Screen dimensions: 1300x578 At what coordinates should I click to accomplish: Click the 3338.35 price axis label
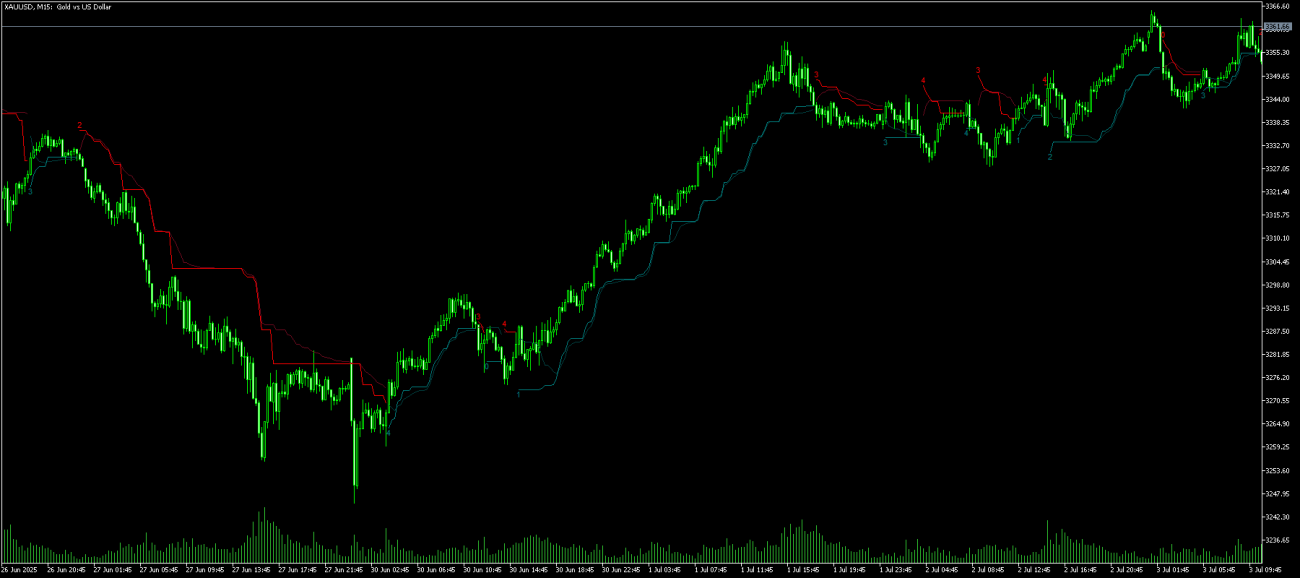click(1279, 122)
